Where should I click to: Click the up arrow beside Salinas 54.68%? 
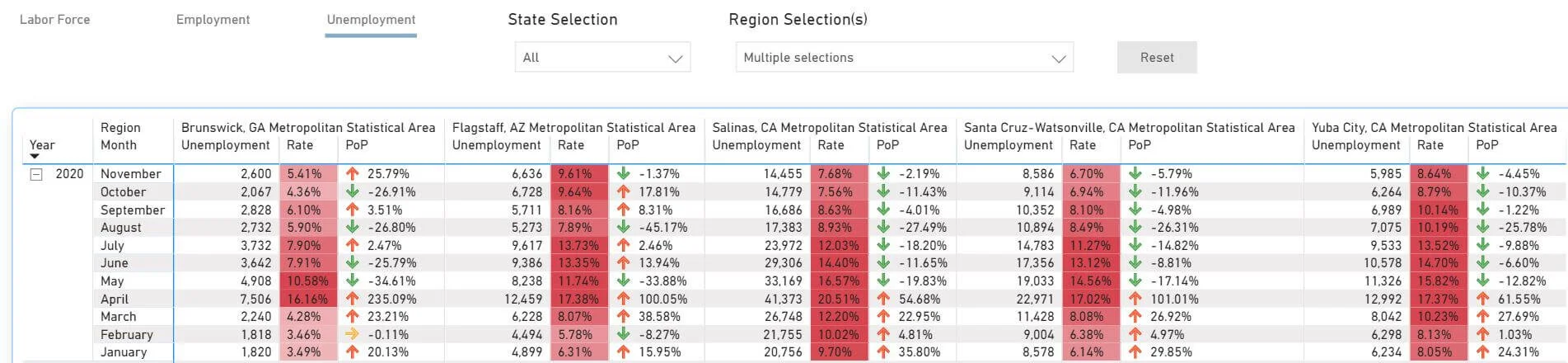click(883, 299)
